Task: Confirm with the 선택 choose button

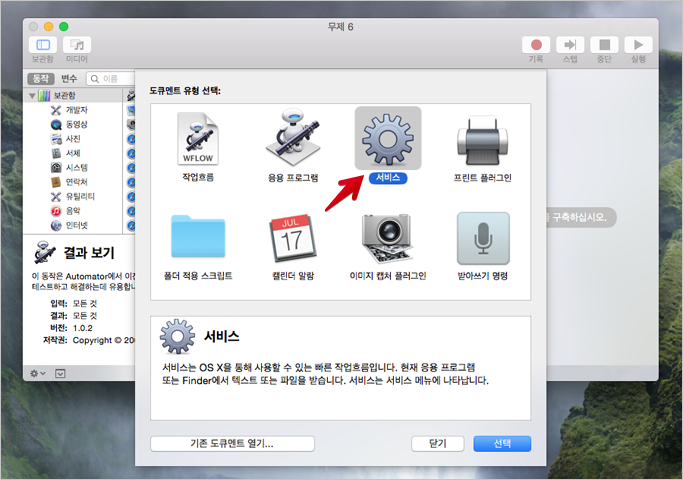Action: click(x=502, y=443)
